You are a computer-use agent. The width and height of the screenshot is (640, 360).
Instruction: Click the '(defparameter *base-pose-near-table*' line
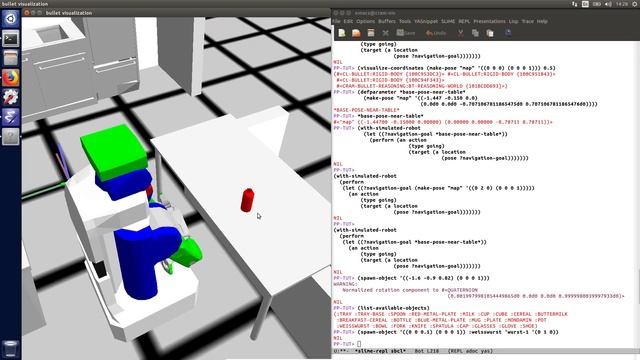pos(411,92)
